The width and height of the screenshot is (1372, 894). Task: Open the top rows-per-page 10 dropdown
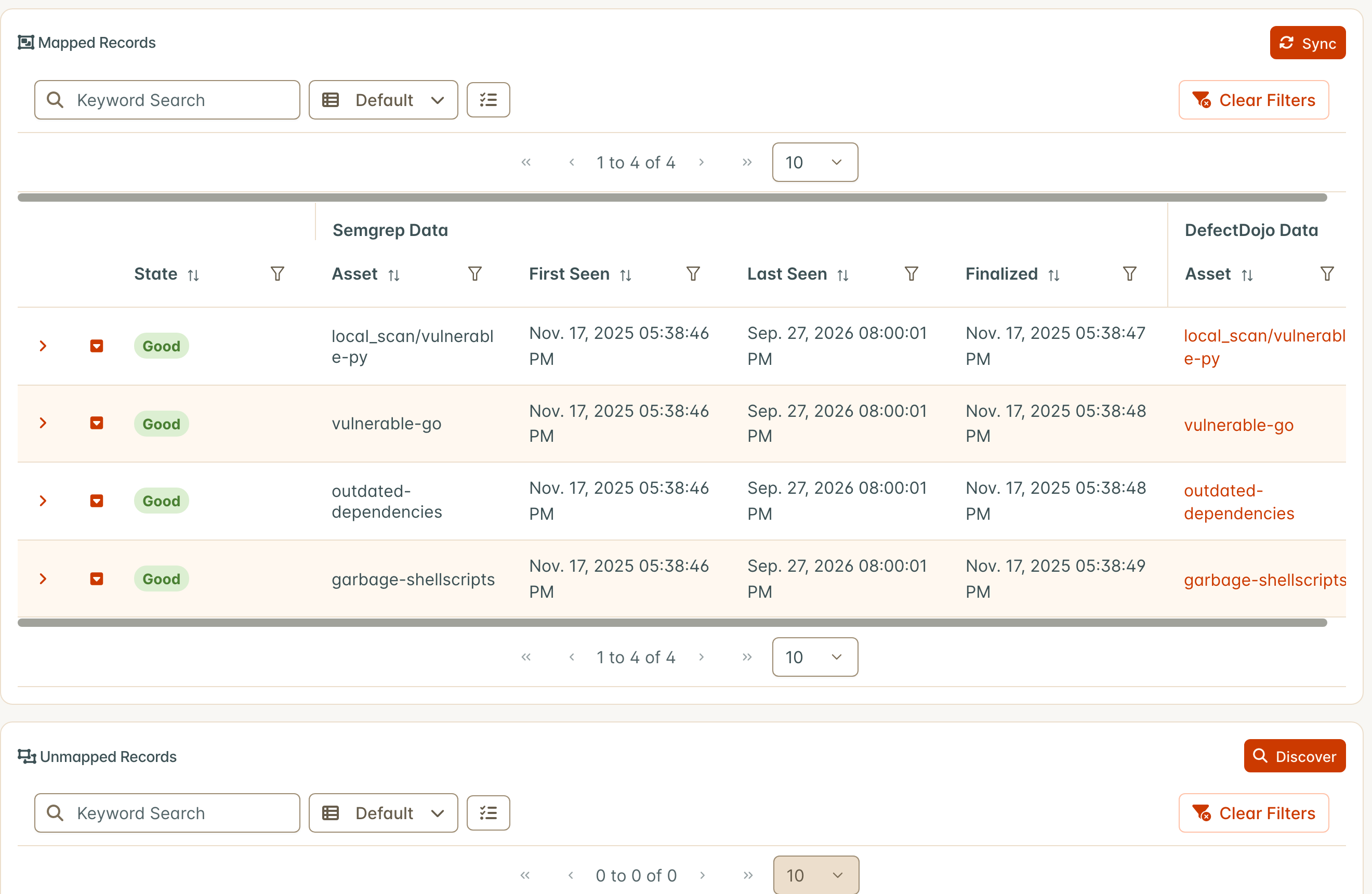click(x=814, y=162)
